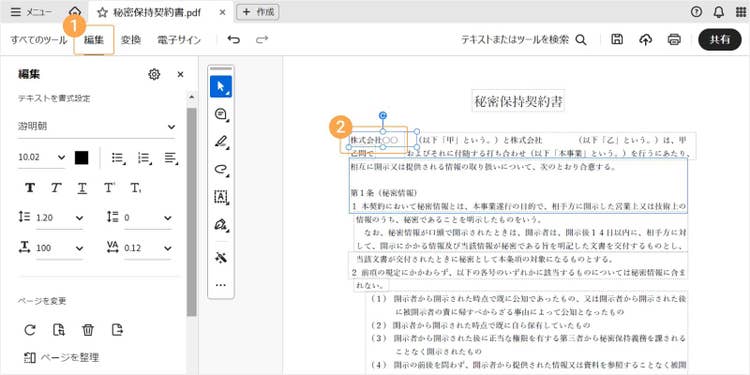Toggle subscript formatting

tap(136, 188)
